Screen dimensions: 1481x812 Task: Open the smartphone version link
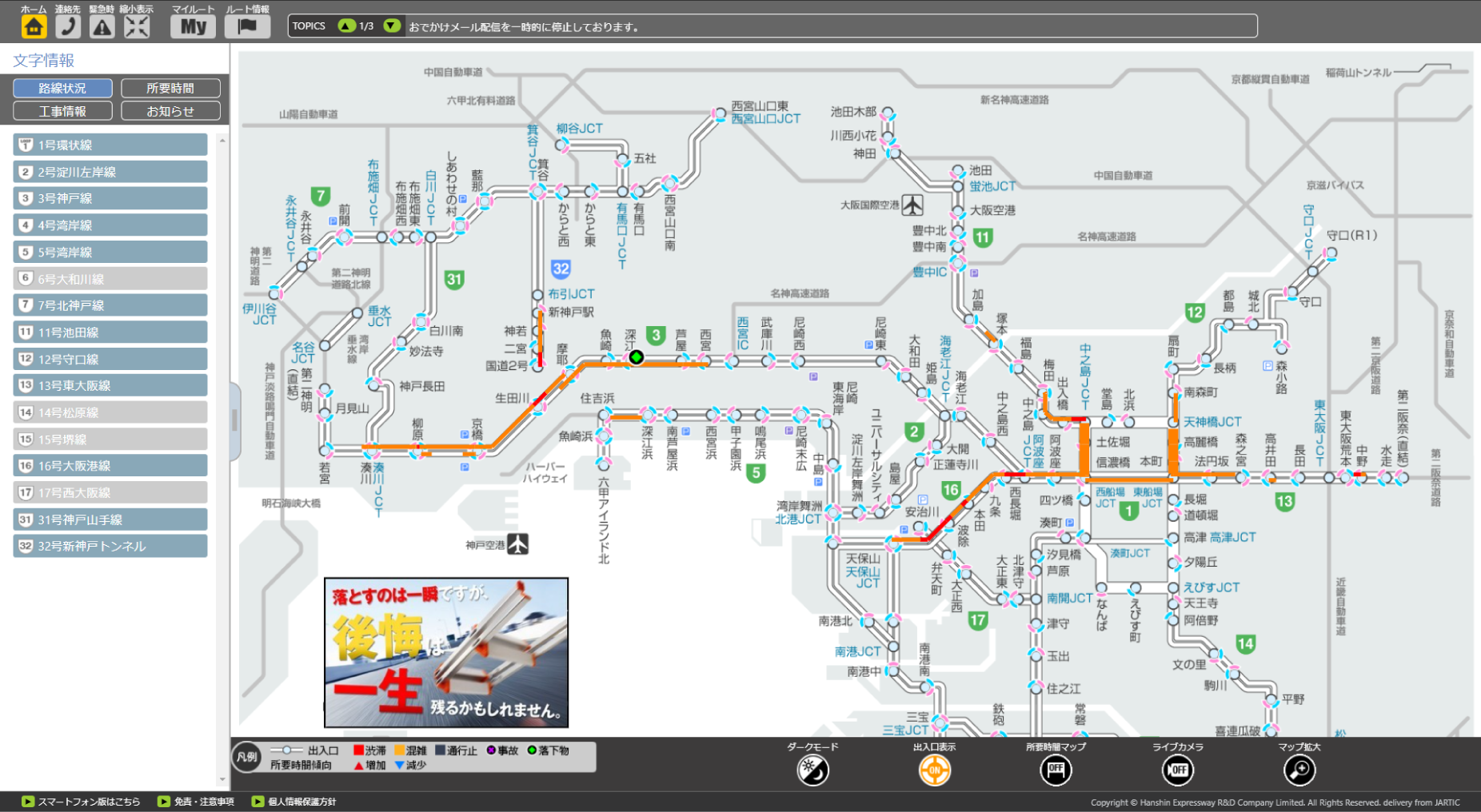[81, 802]
